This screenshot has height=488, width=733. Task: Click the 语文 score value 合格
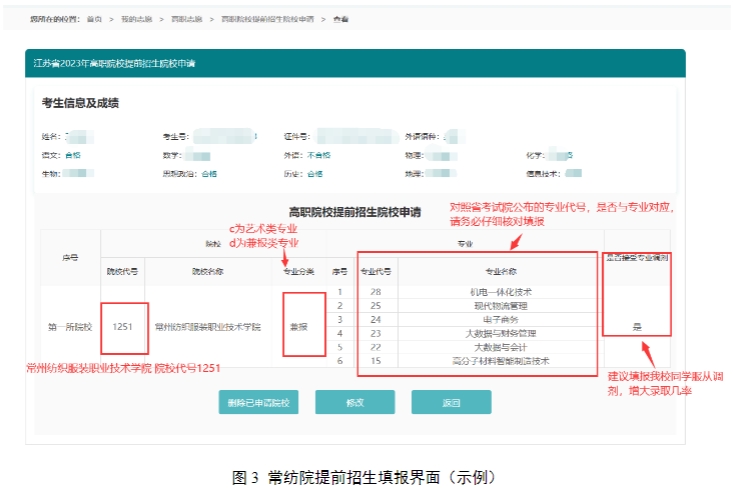click(73, 155)
